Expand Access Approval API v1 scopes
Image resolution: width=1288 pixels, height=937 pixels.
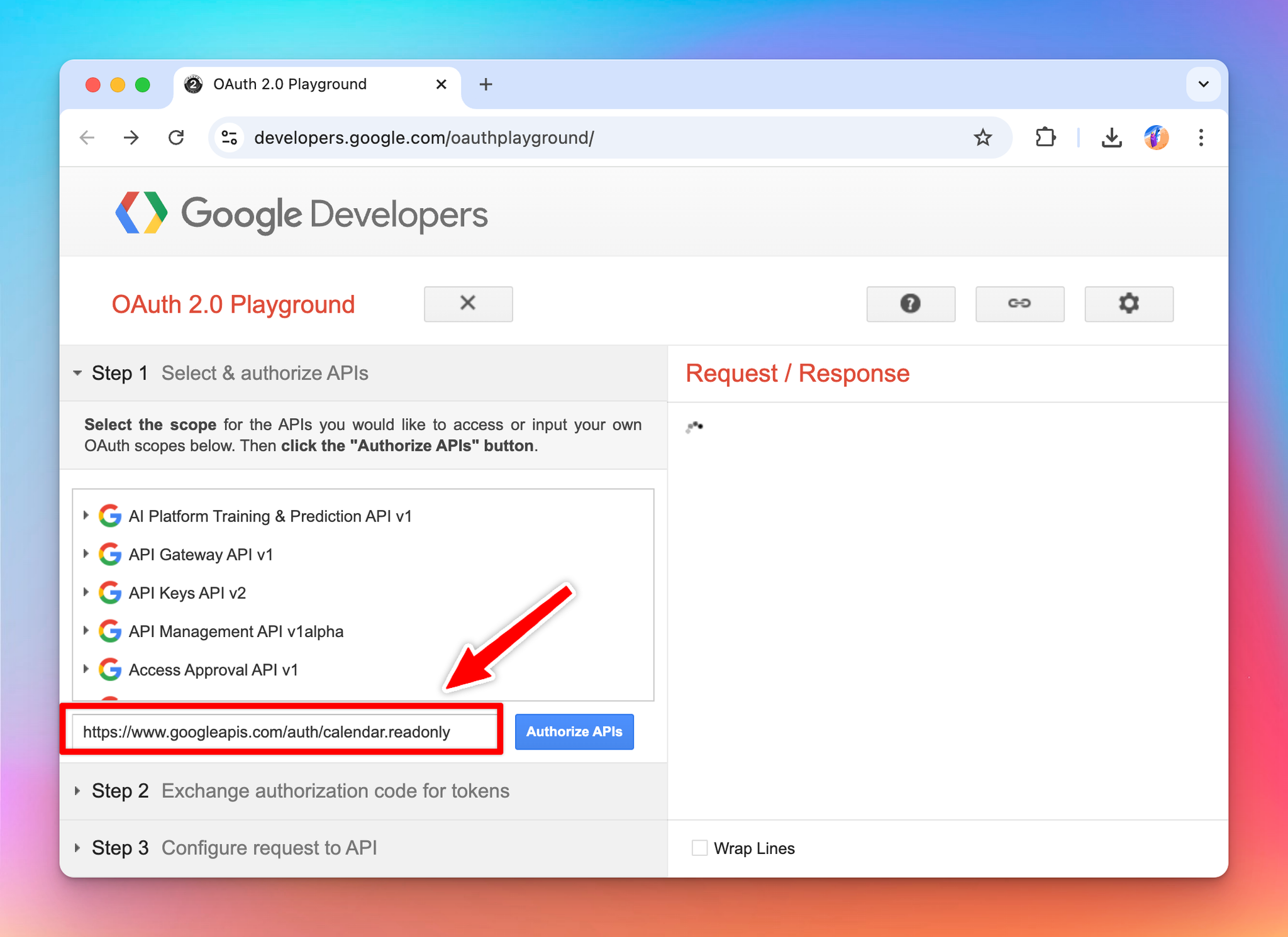86,669
